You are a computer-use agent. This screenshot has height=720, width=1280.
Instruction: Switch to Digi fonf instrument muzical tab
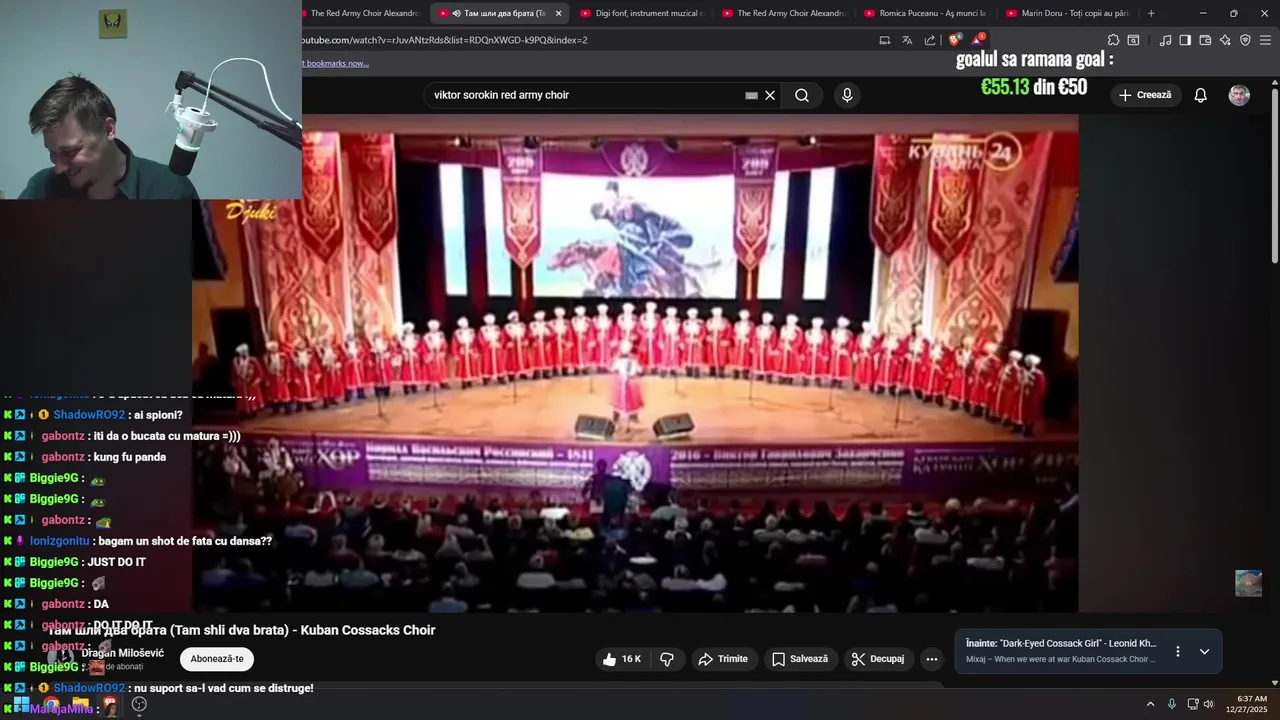641,13
